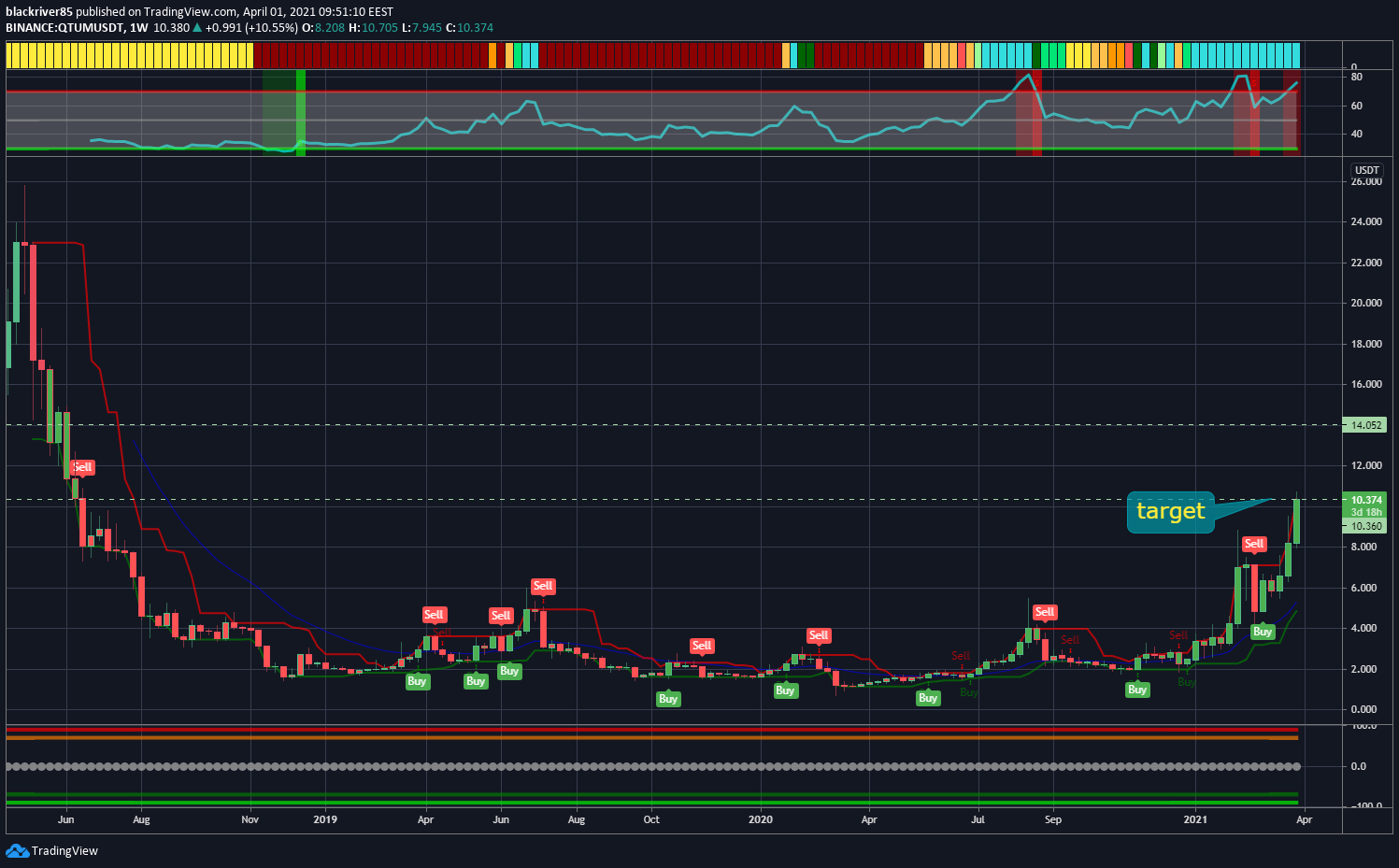Click the Buy marker from late March 2019

click(417, 681)
